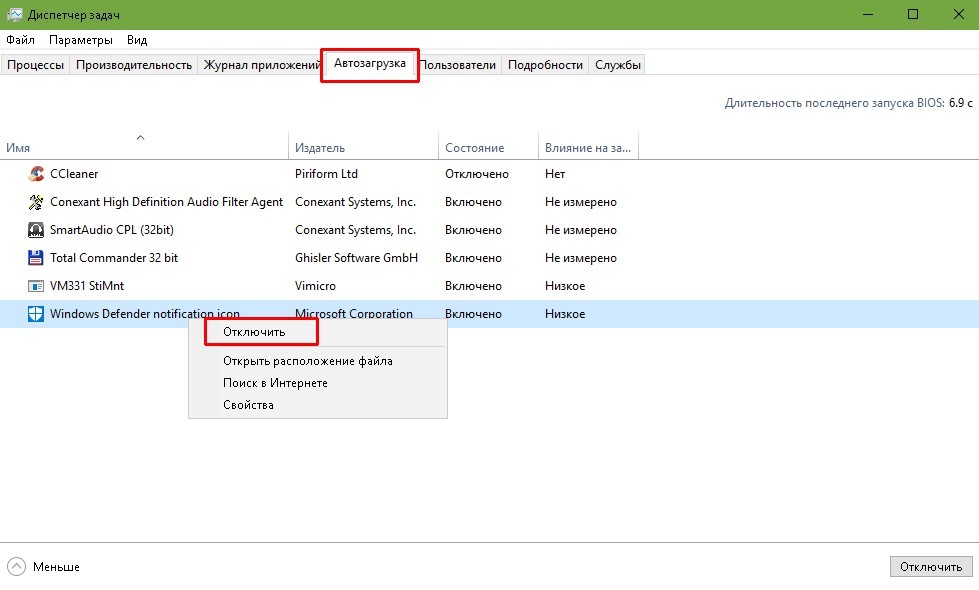Switch to the Журнал приложений tab

(262, 65)
